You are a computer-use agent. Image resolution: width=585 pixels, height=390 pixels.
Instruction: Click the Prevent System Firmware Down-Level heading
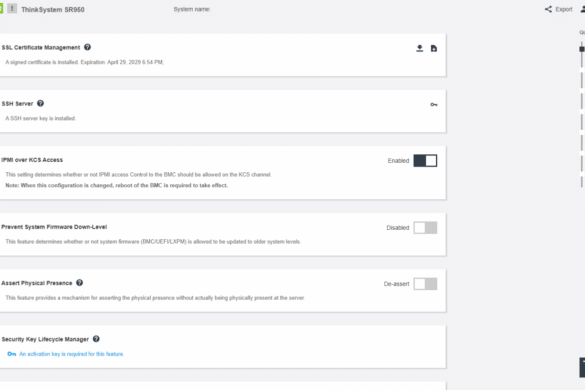click(x=54, y=227)
